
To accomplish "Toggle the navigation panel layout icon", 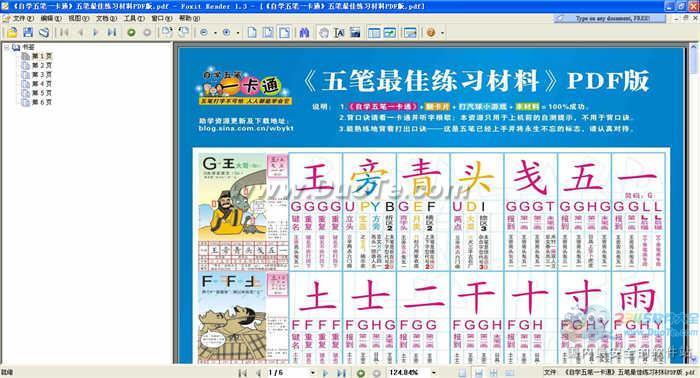I will (x=374, y=32).
